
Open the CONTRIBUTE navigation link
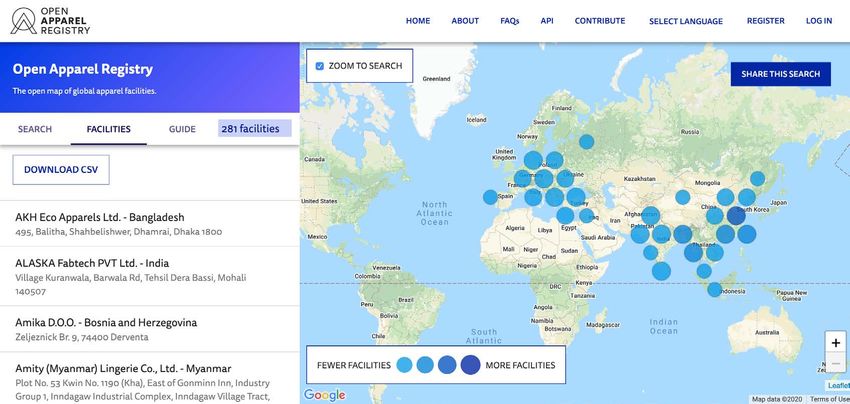pyautogui.click(x=600, y=21)
